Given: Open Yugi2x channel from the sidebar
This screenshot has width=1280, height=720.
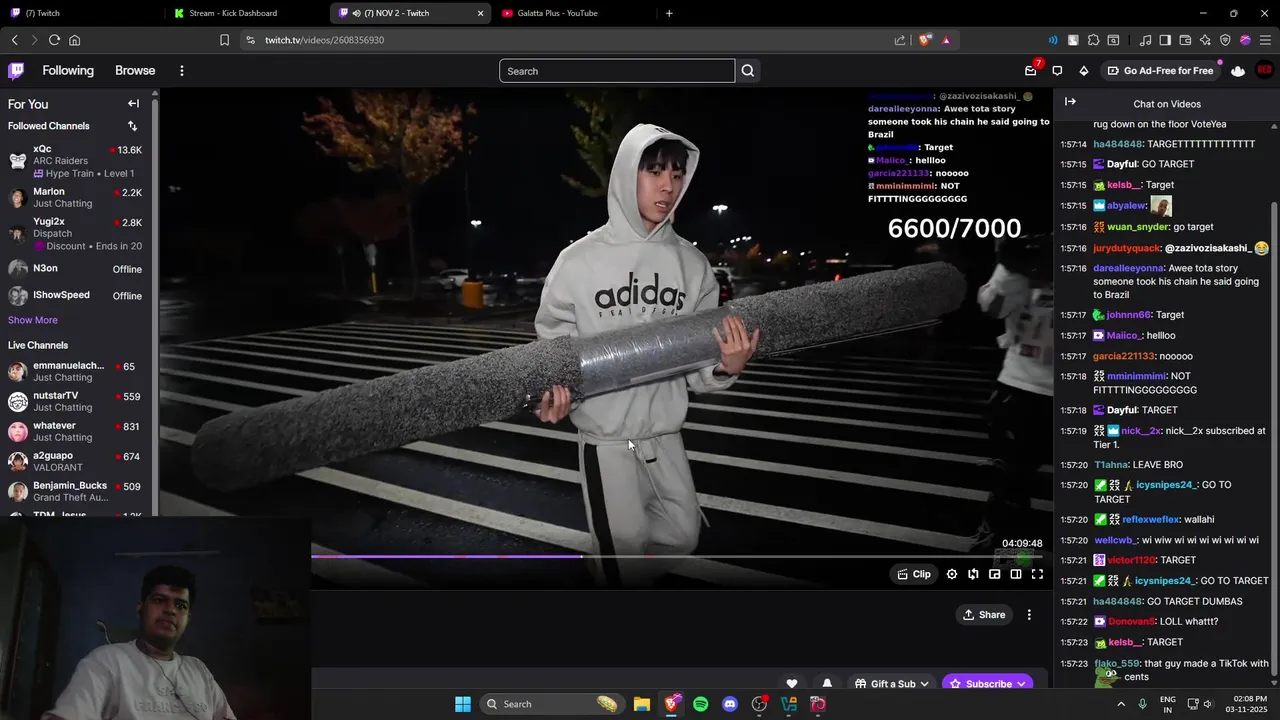Looking at the screenshot, I should (76, 234).
